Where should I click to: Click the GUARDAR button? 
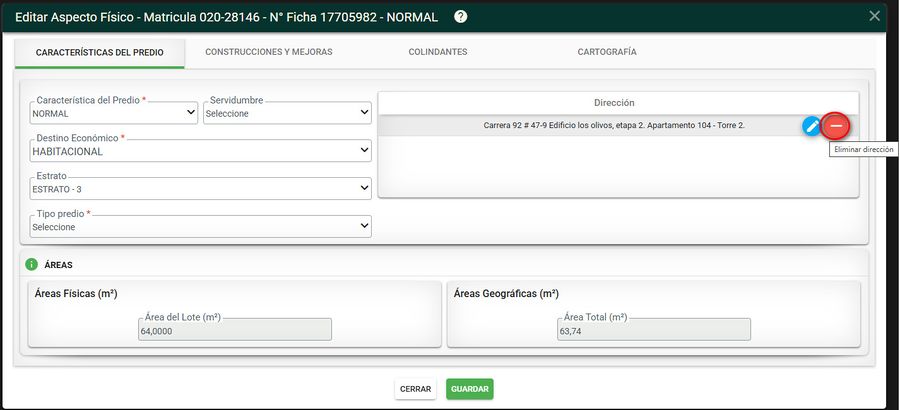click(470, 389)
